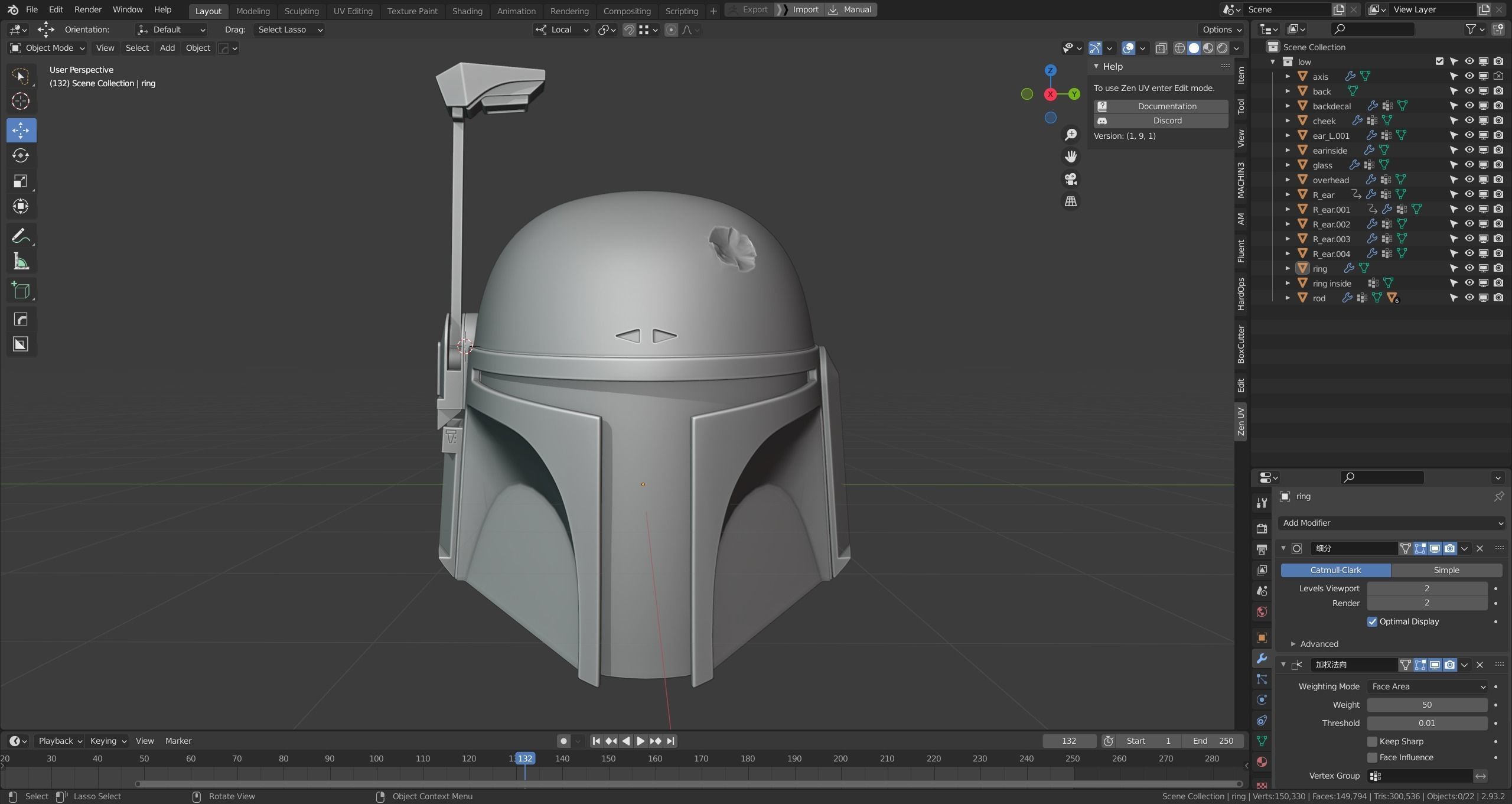Jump to timeline start frame

596,741
